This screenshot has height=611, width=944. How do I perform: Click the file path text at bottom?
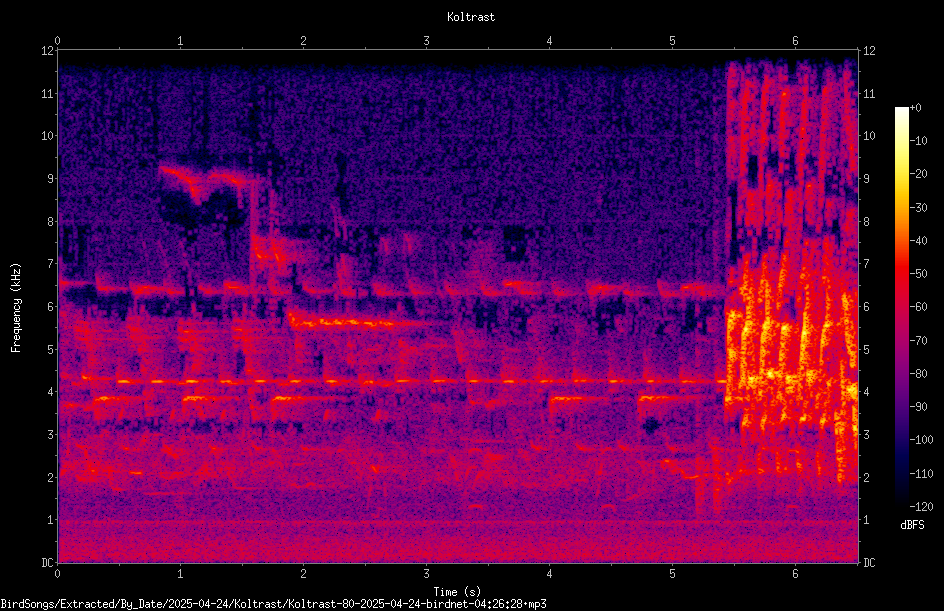(x=273, y=604)
